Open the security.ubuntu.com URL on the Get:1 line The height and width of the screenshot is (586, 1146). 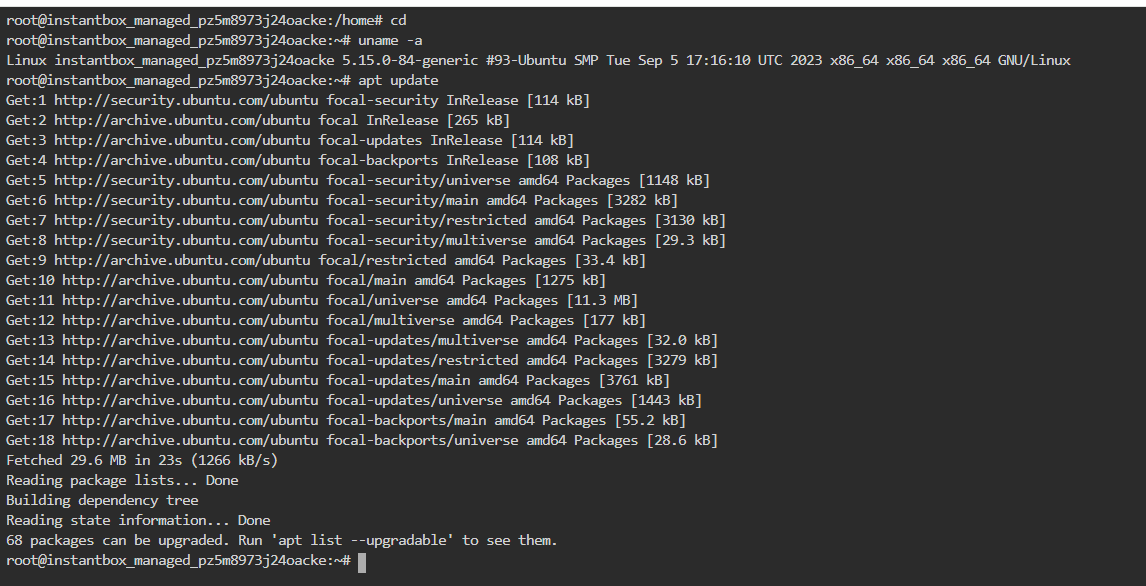coord(186,100)
